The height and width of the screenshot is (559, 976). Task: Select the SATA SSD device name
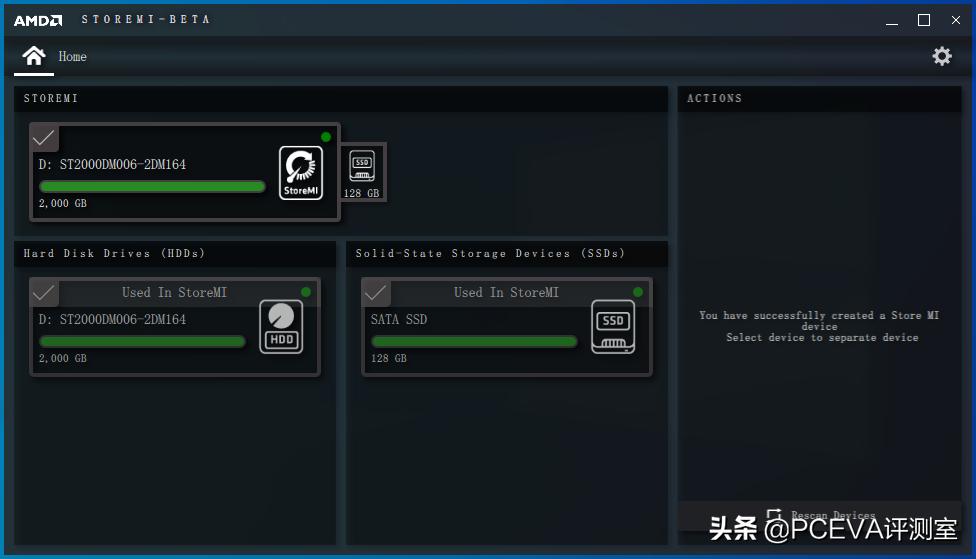[399, 319]
